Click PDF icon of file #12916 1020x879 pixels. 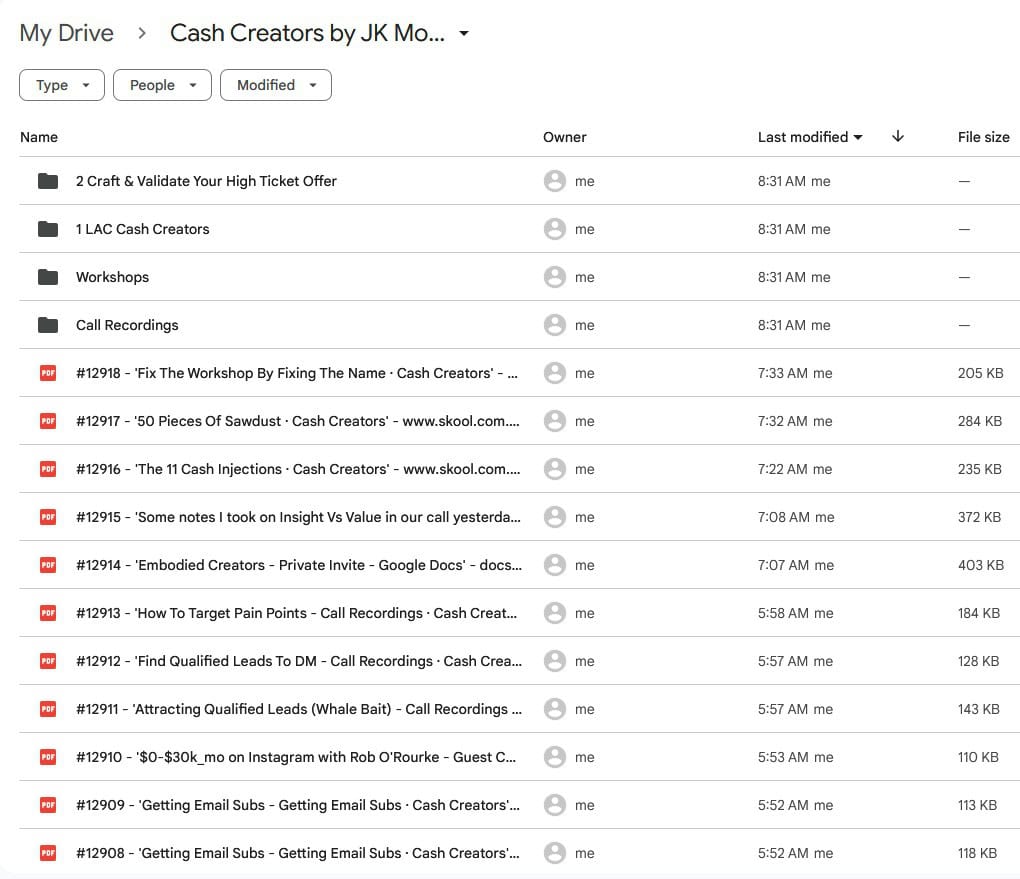[x=47, y=469]
